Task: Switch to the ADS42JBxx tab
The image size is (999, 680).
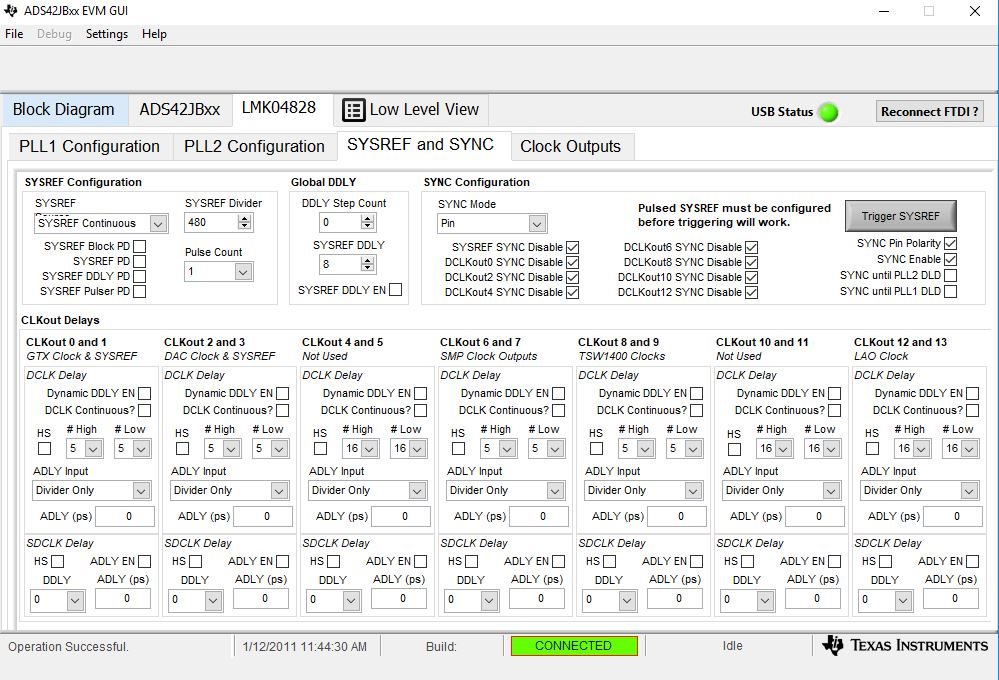Action: click(x=180, y=110)
